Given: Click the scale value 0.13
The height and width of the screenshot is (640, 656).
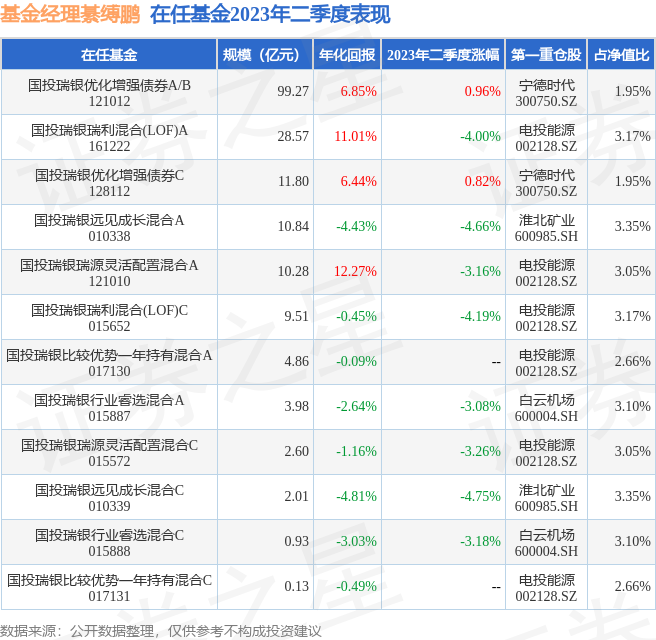Looking at the screenshot, I should point(296,586).
